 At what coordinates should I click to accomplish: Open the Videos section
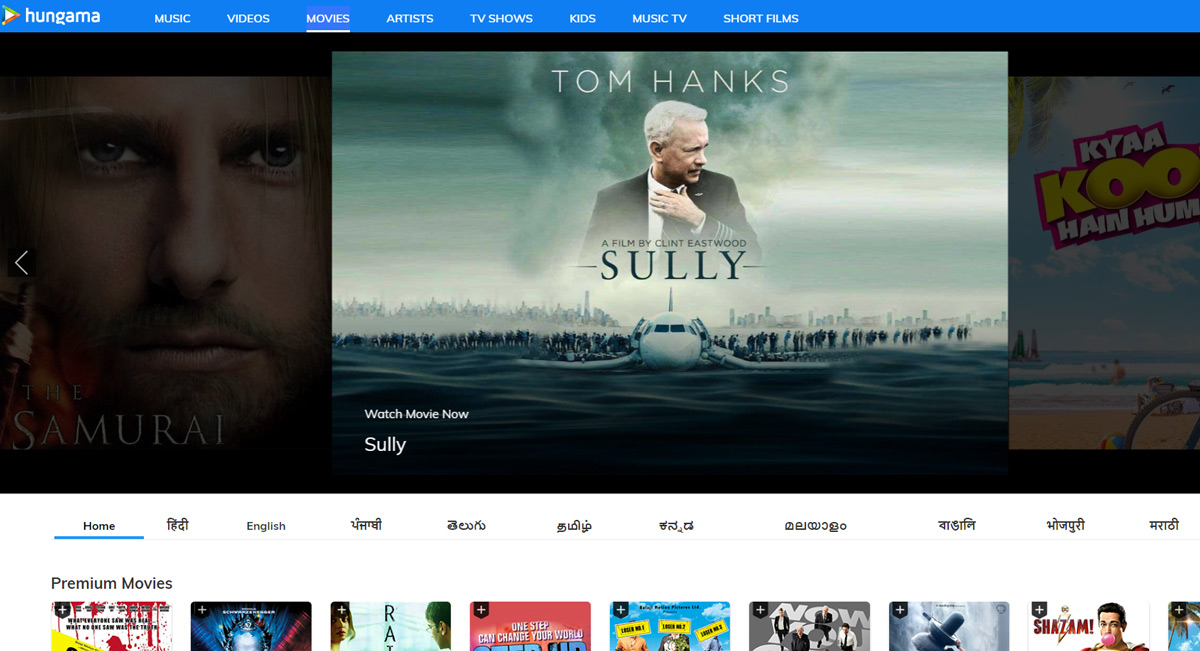[x=248, y=18]
